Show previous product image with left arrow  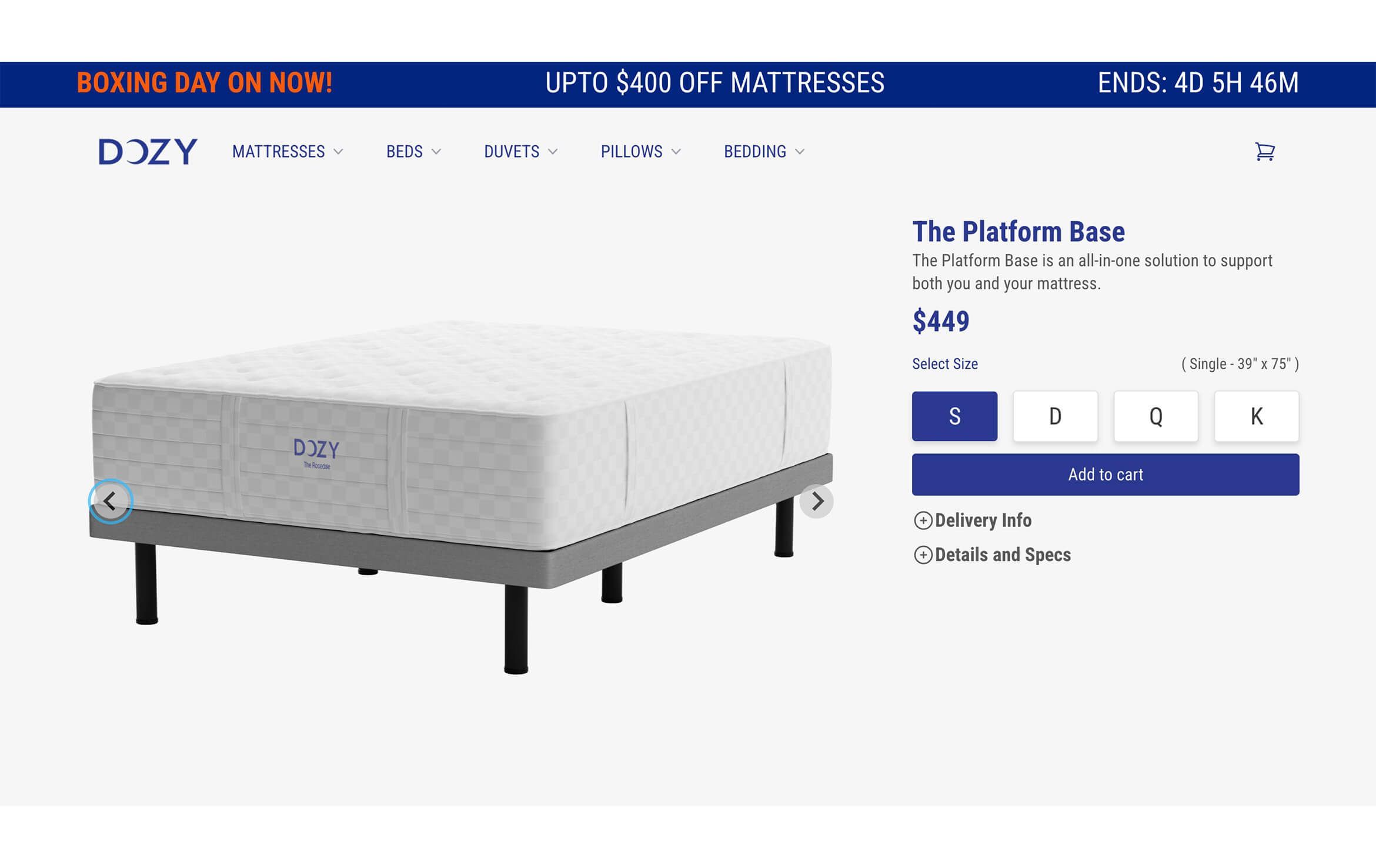(111, 501)
